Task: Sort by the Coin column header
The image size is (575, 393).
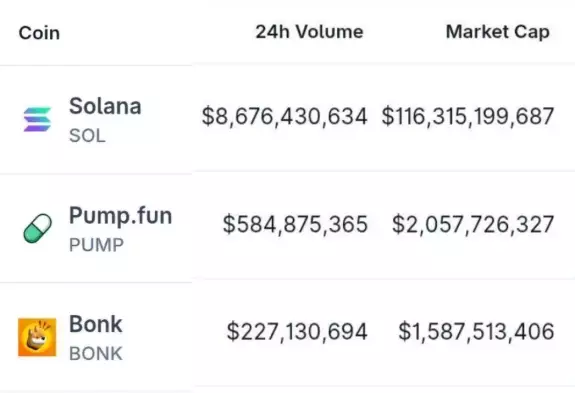Action: [39, 33]
